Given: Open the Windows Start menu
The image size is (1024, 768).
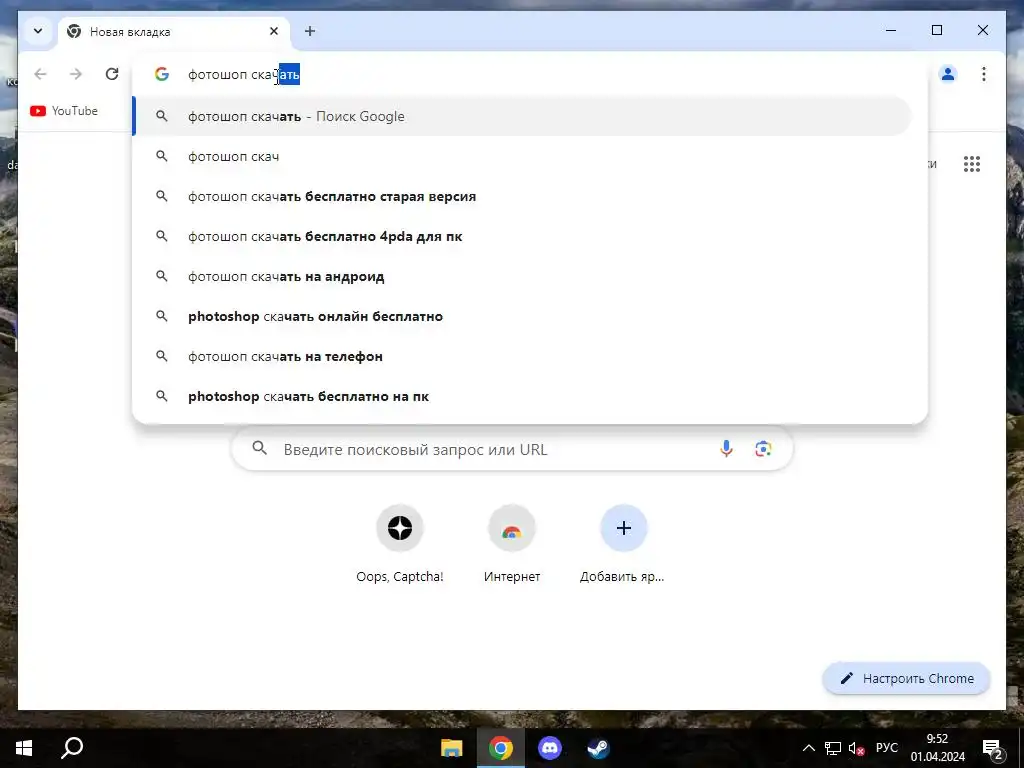Looking at the screenshot, I should (x=24, y=748).
